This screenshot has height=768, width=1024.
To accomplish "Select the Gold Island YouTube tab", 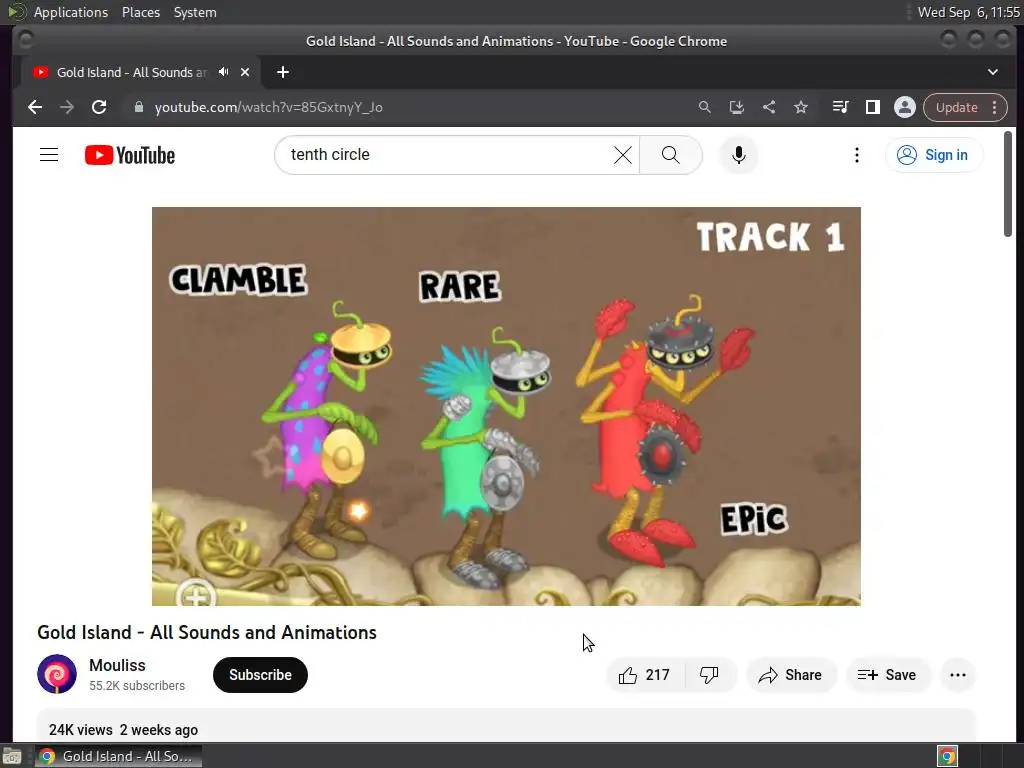I will click(x=131, y=72).
